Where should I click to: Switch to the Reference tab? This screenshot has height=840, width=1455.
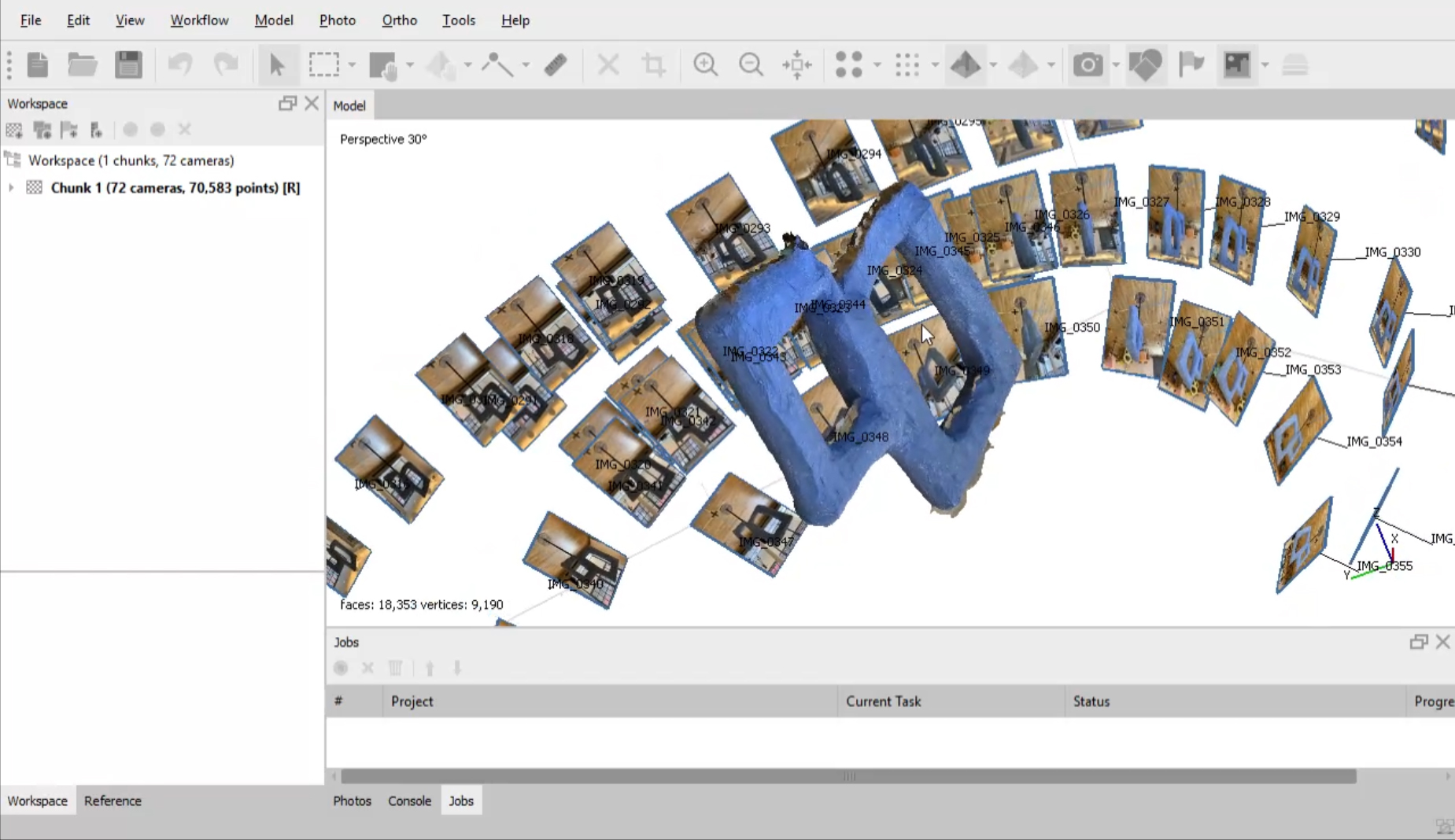(113, 801)
